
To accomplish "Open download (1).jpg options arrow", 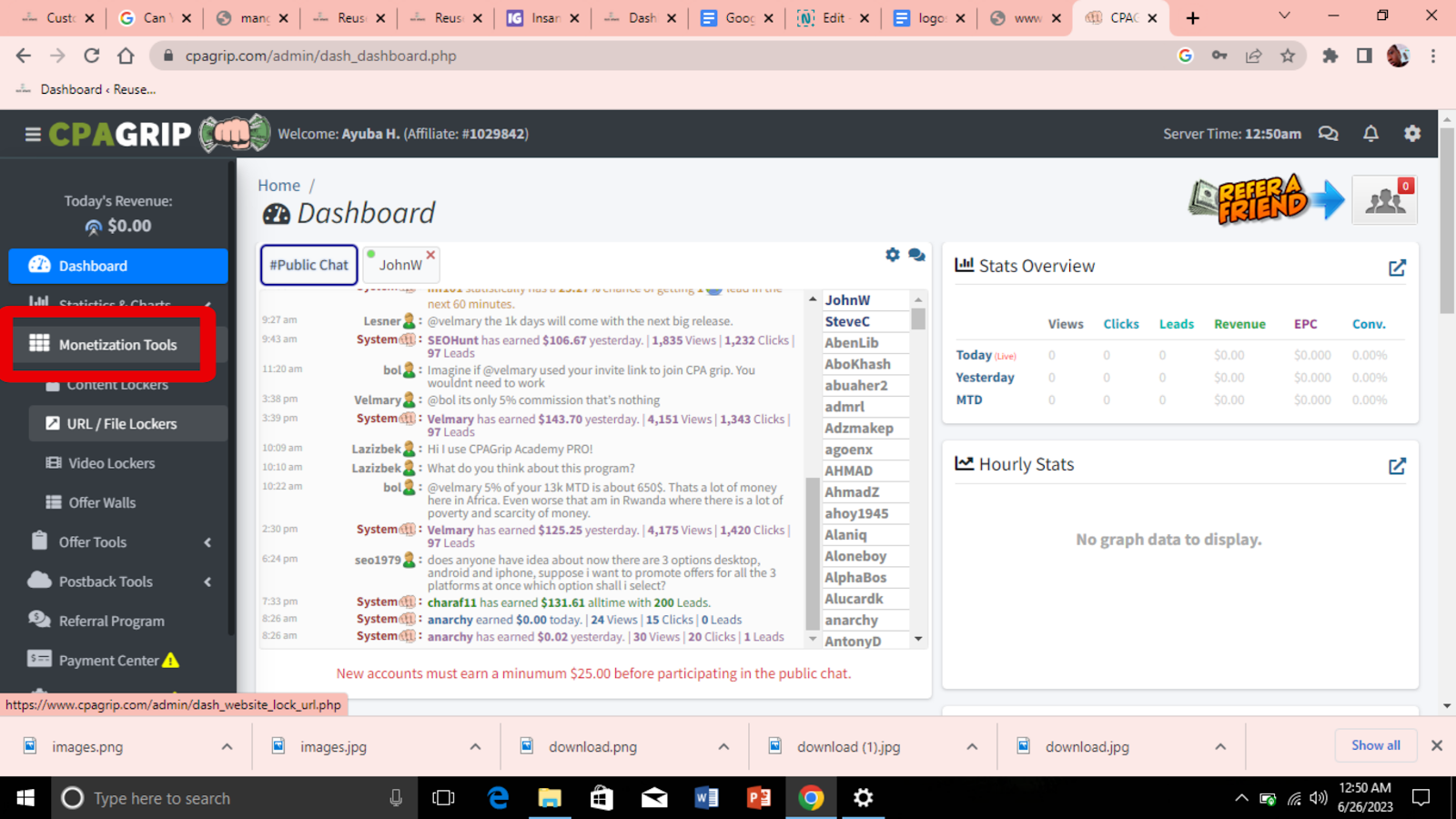I will (x=972, y=746).
